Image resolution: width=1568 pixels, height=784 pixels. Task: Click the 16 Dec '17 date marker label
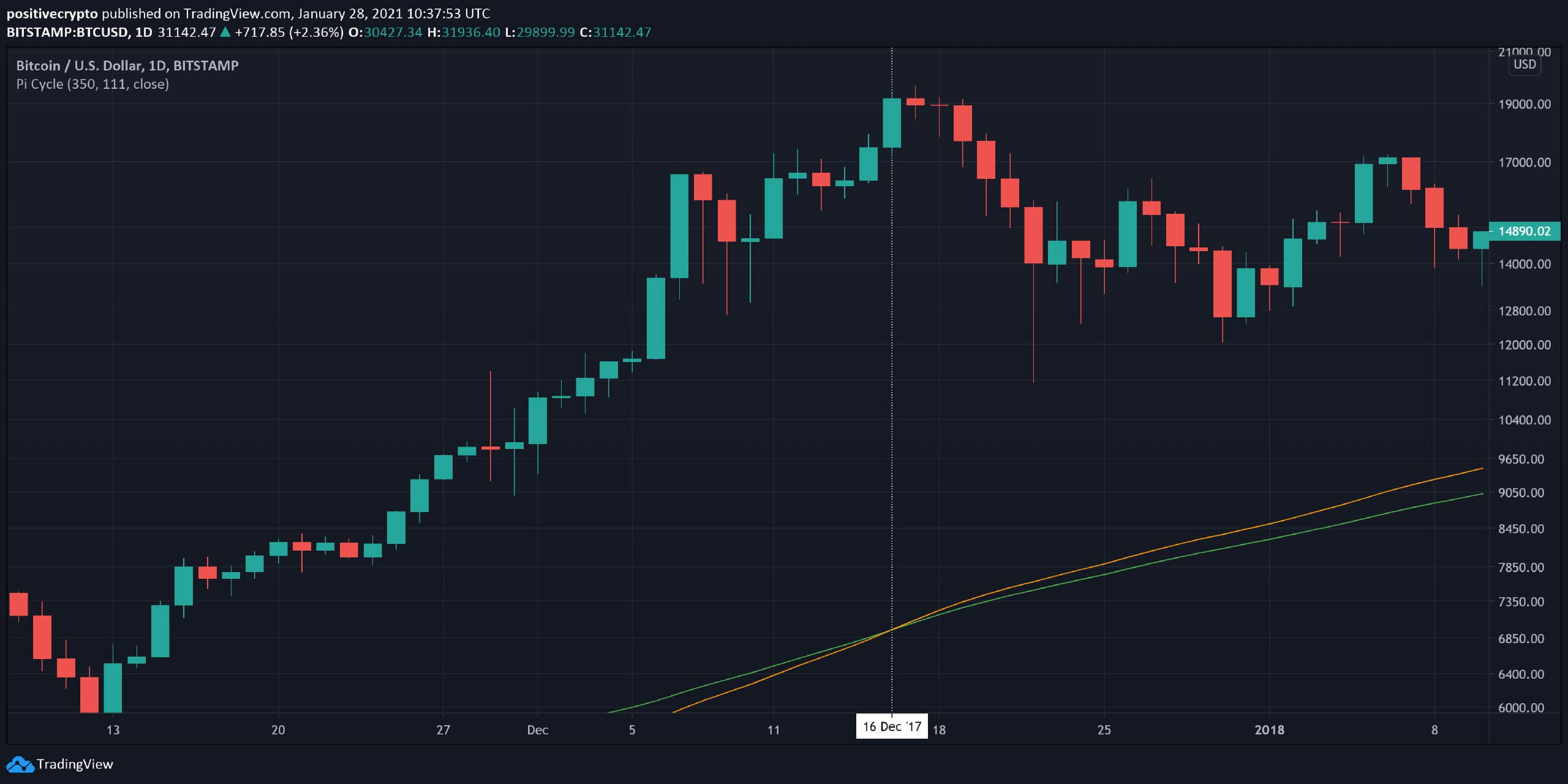[891, 727]
